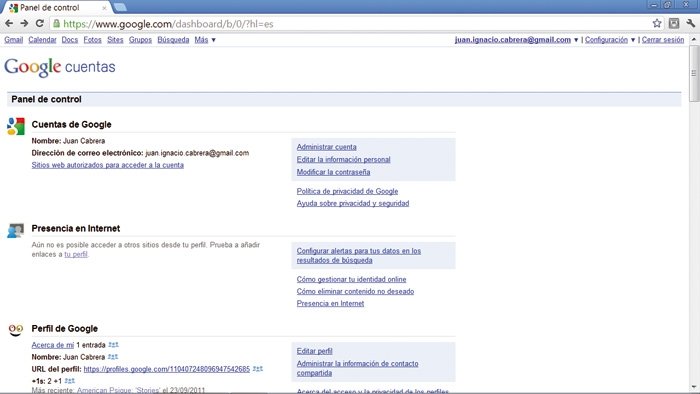Click the 'Dirección de correo electrónico' label

pyautogui.click(x=88, y=153)
